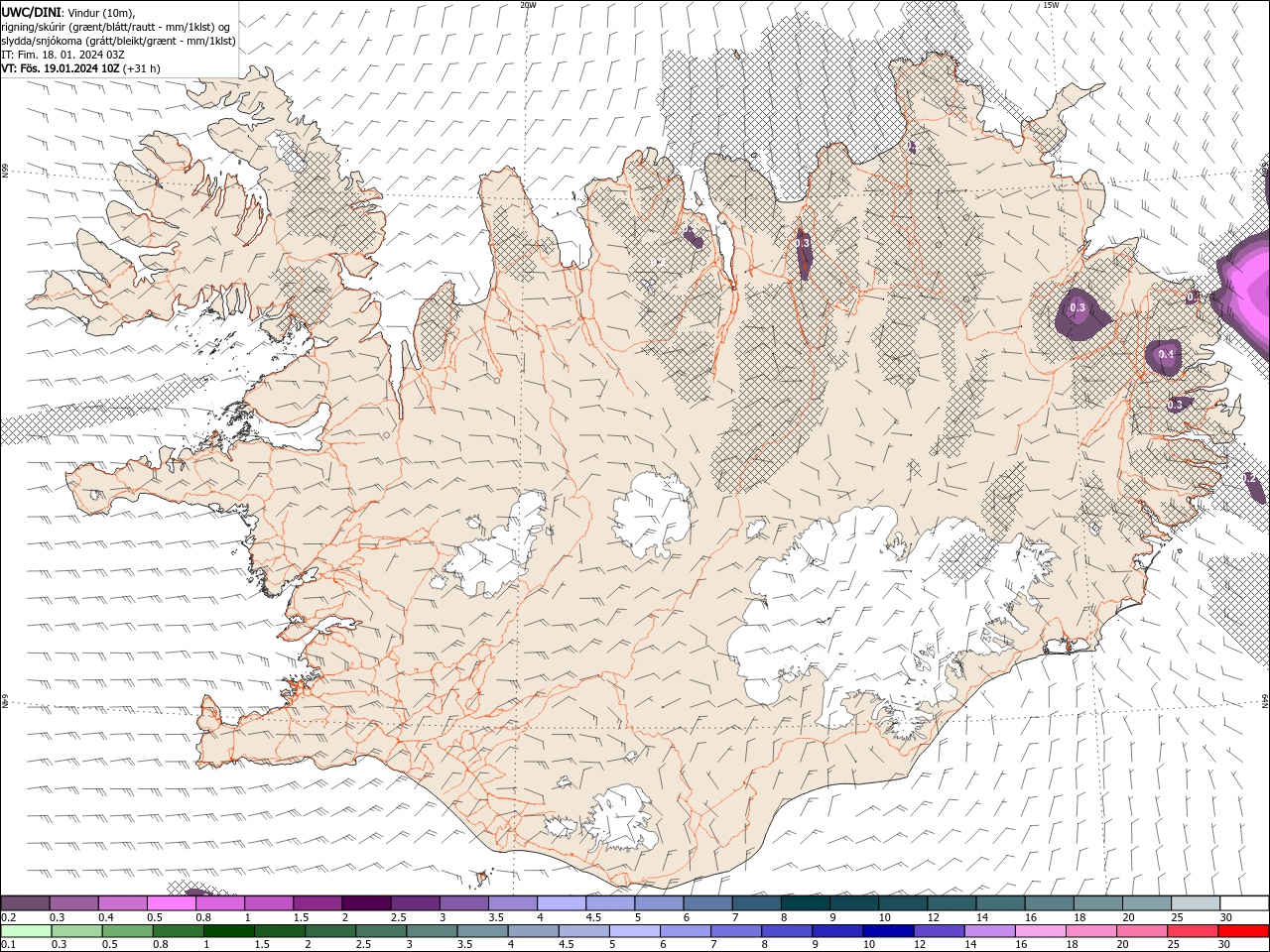Image resolution: width=1270 pixels, height=952 pixels.
Task: Click the 'slydda/snjókoma' legend description line
Action: pyautogui.click(x=118, y=41)
